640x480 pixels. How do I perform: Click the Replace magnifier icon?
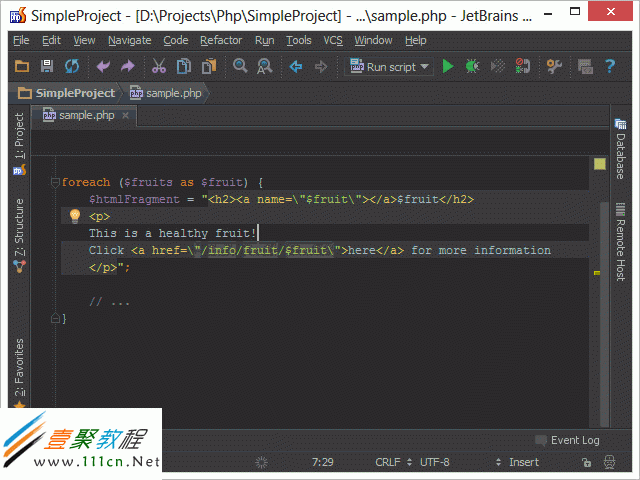coord(264,66)
